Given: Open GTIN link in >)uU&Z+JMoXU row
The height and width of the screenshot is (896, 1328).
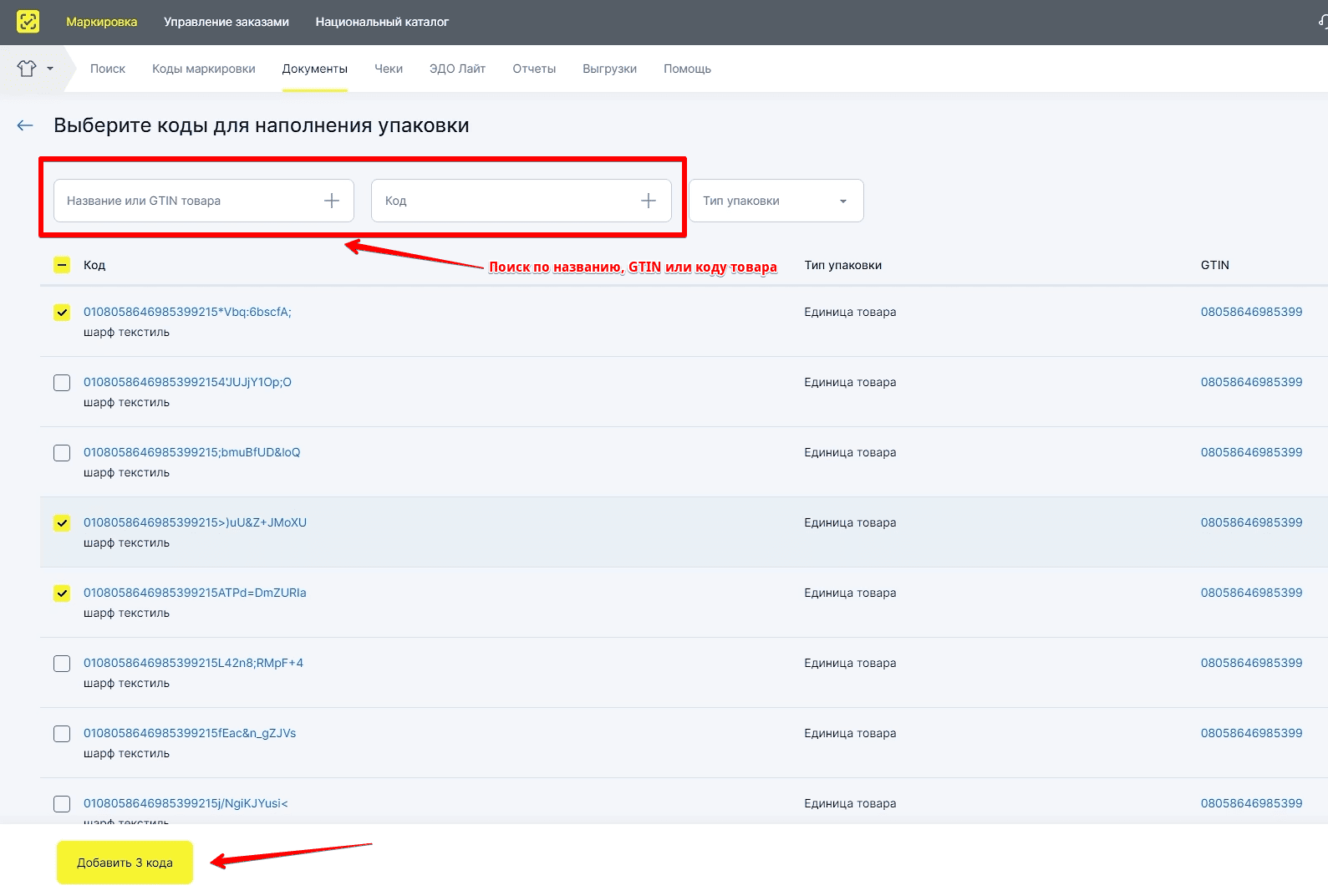Looking at the screenshot, I should click(1251, 522).
